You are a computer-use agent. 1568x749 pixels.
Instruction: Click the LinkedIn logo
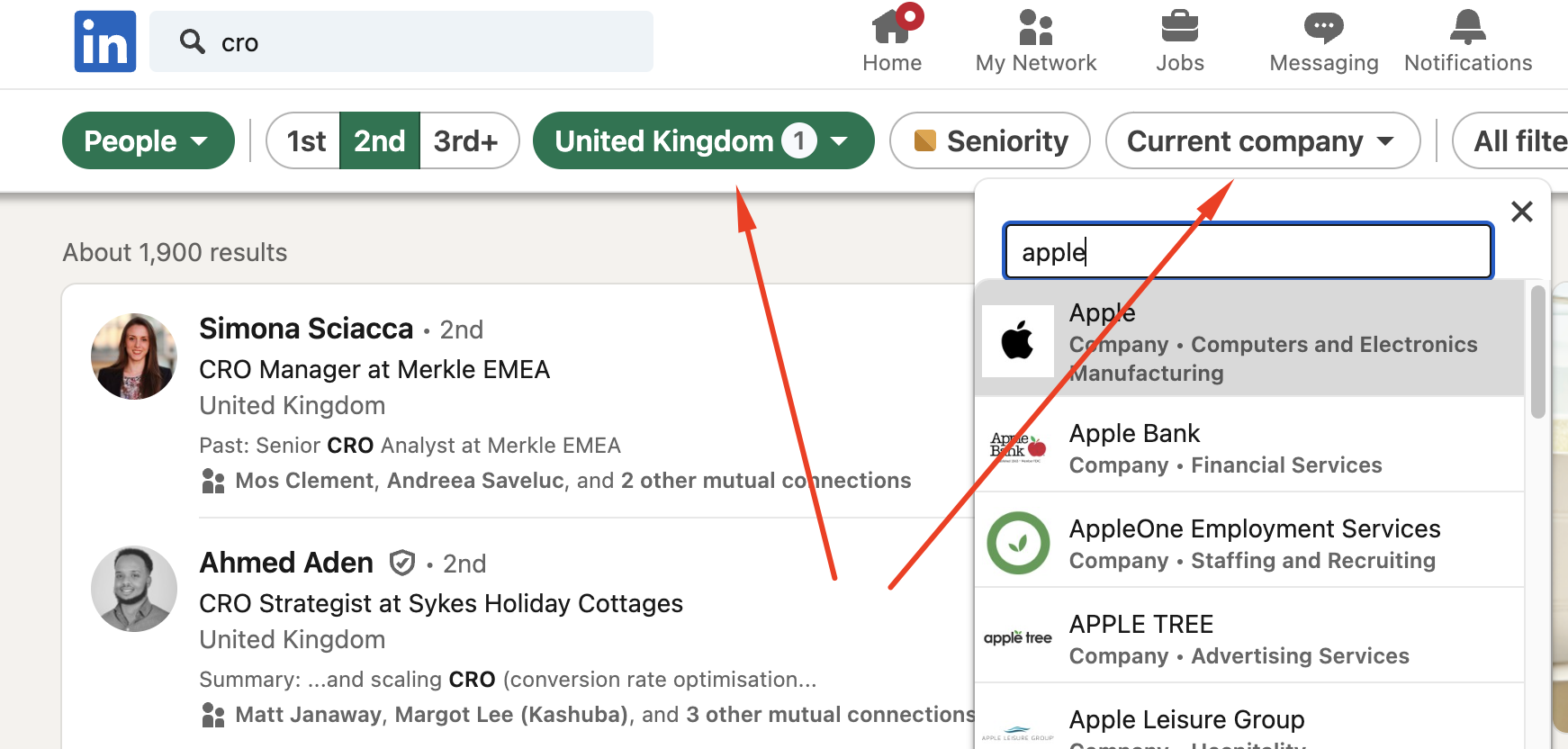(104, 41)
